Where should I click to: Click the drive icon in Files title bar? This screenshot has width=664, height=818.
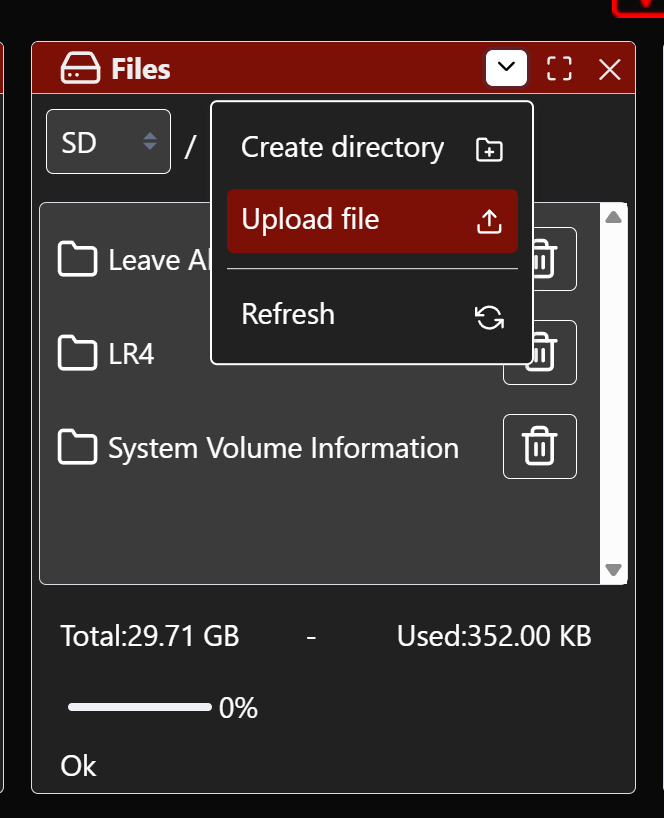tap(81, 69)
